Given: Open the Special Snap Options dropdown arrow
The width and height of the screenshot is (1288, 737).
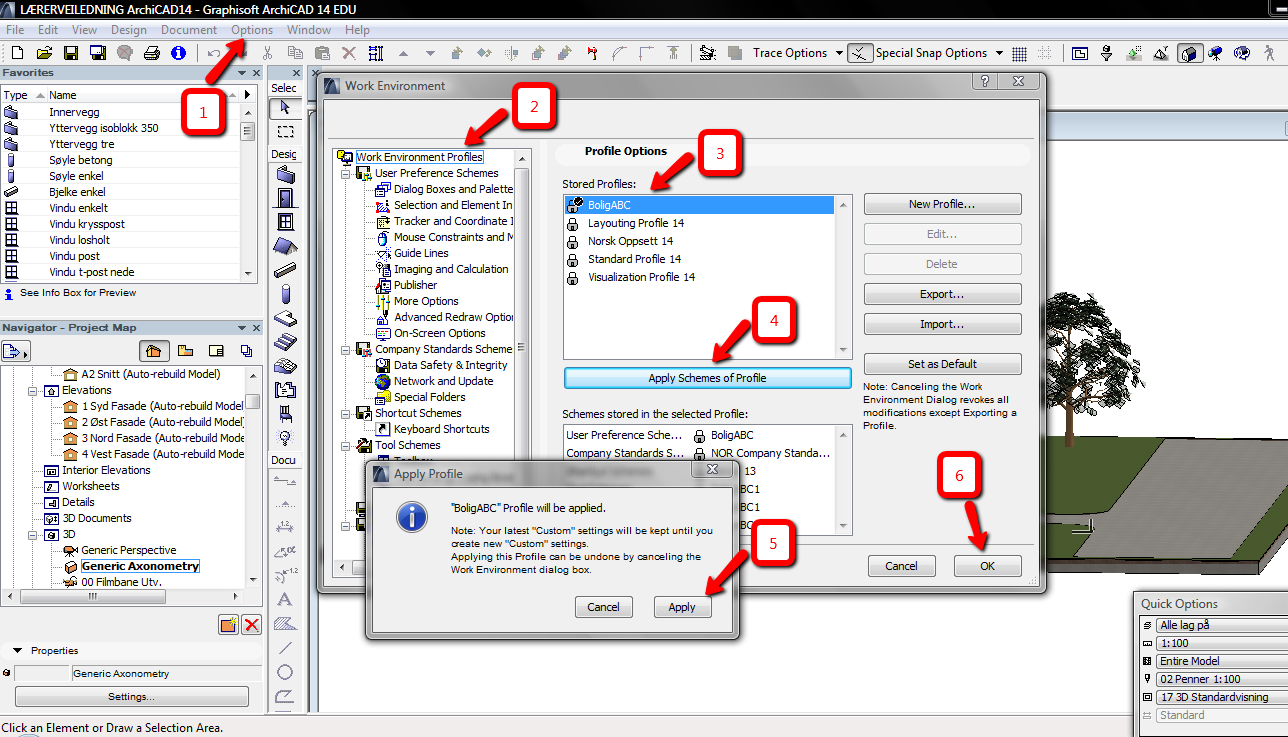Looking at the screenshot, I should click(998, 53).
